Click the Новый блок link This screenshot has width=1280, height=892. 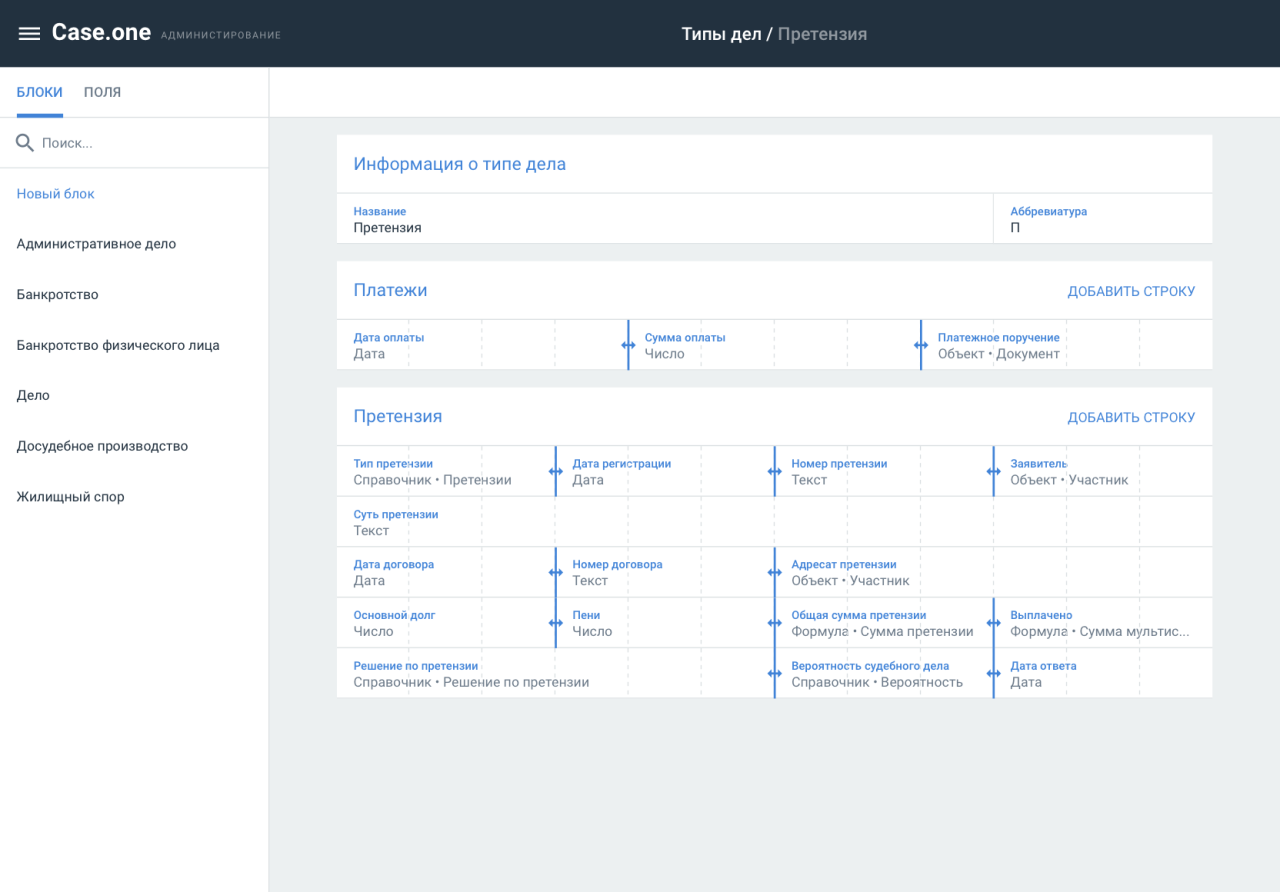[56, 194]
